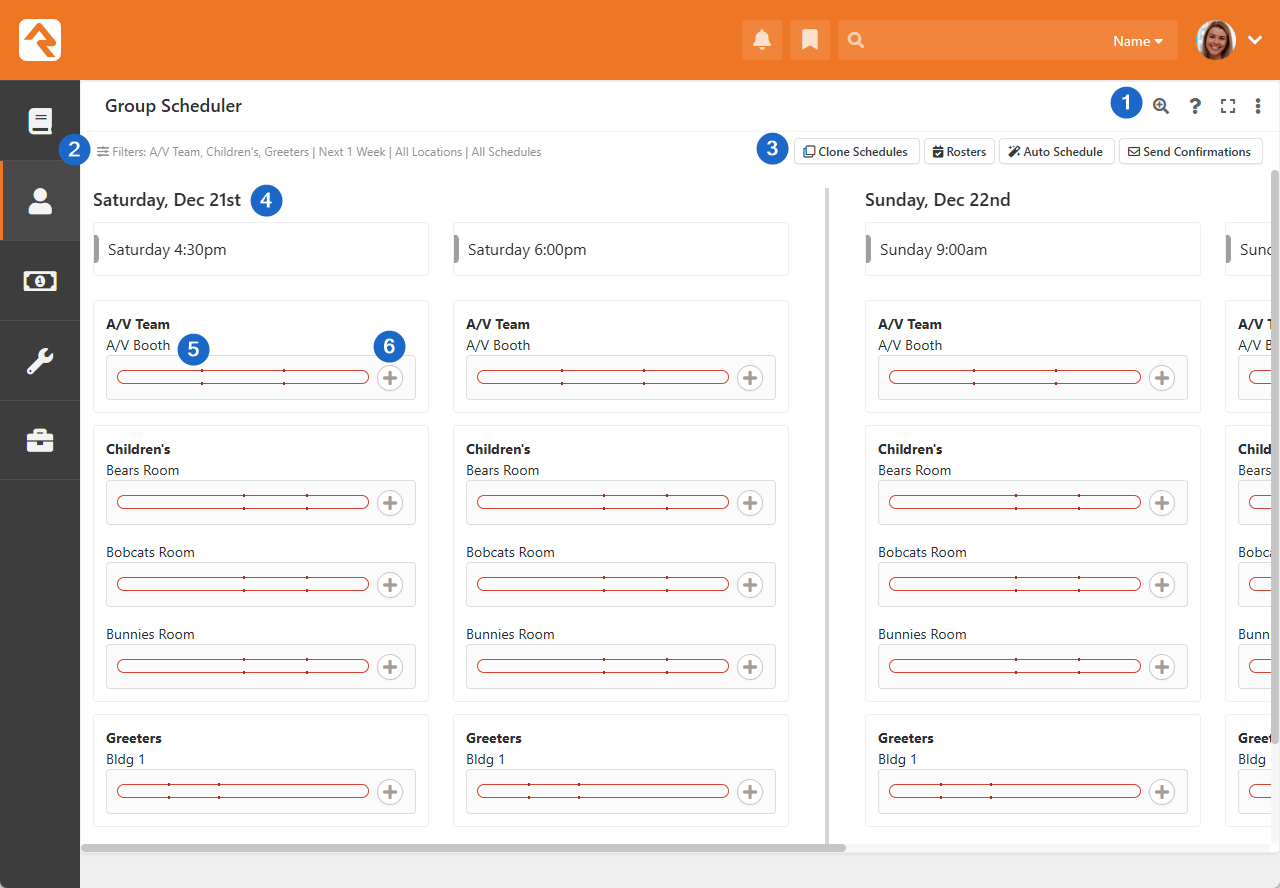Click Sunday 9:00am Greeters Bldg 1 capacity bar
The width and height of the screenshot is (1280, 888).
[x=1015, y=791]
